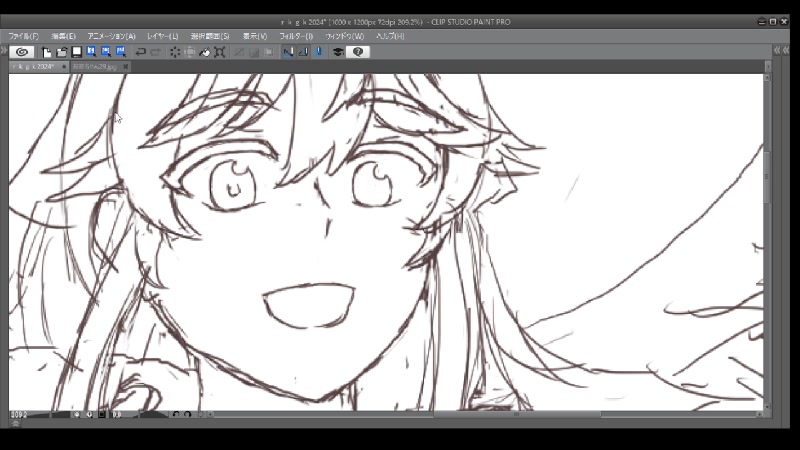Open the レイヤー(L) menu
The width and height of the screenshot is (800, 450).
pyautogui.click(x=162, y=36)
